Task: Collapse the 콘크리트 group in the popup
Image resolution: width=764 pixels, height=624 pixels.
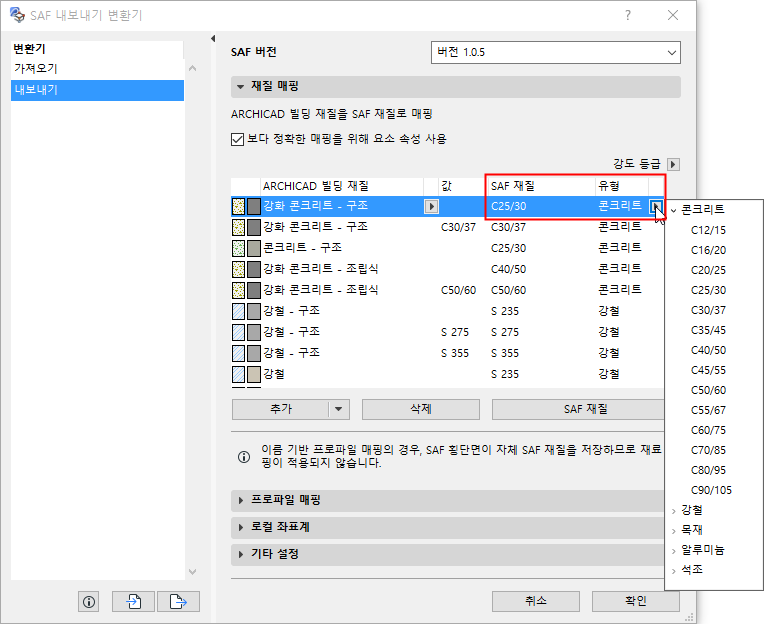Action: pos(673,210)
